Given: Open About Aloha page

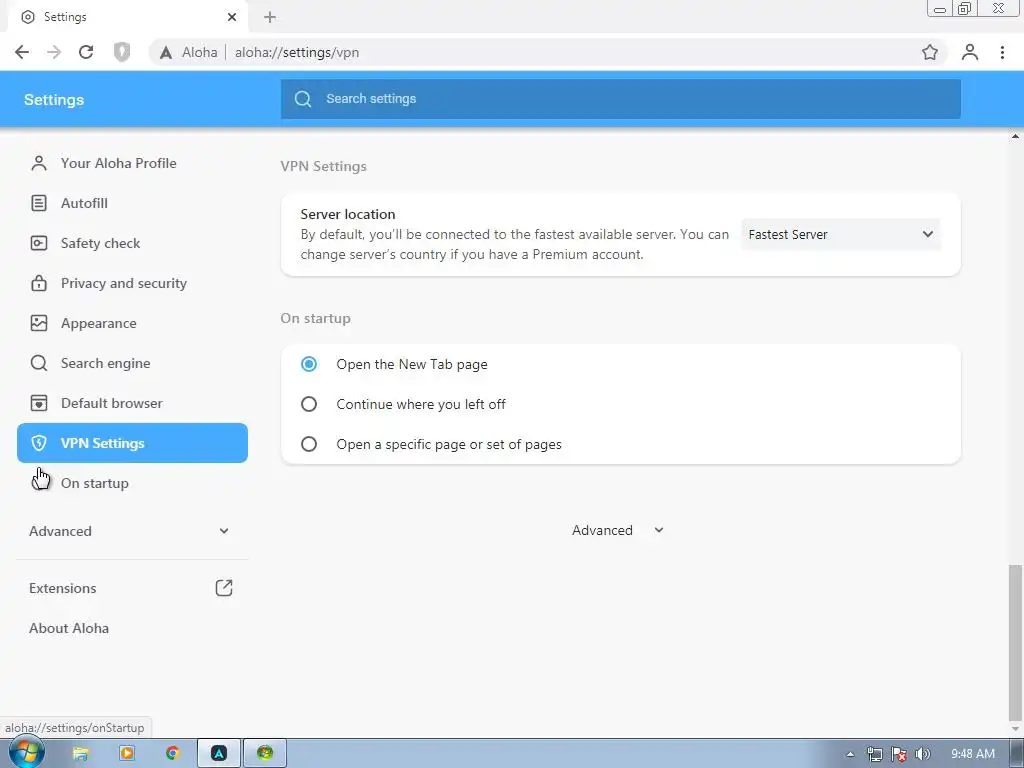Looking at the screenshot, I should pyautogui.click(x=69, y=628).
